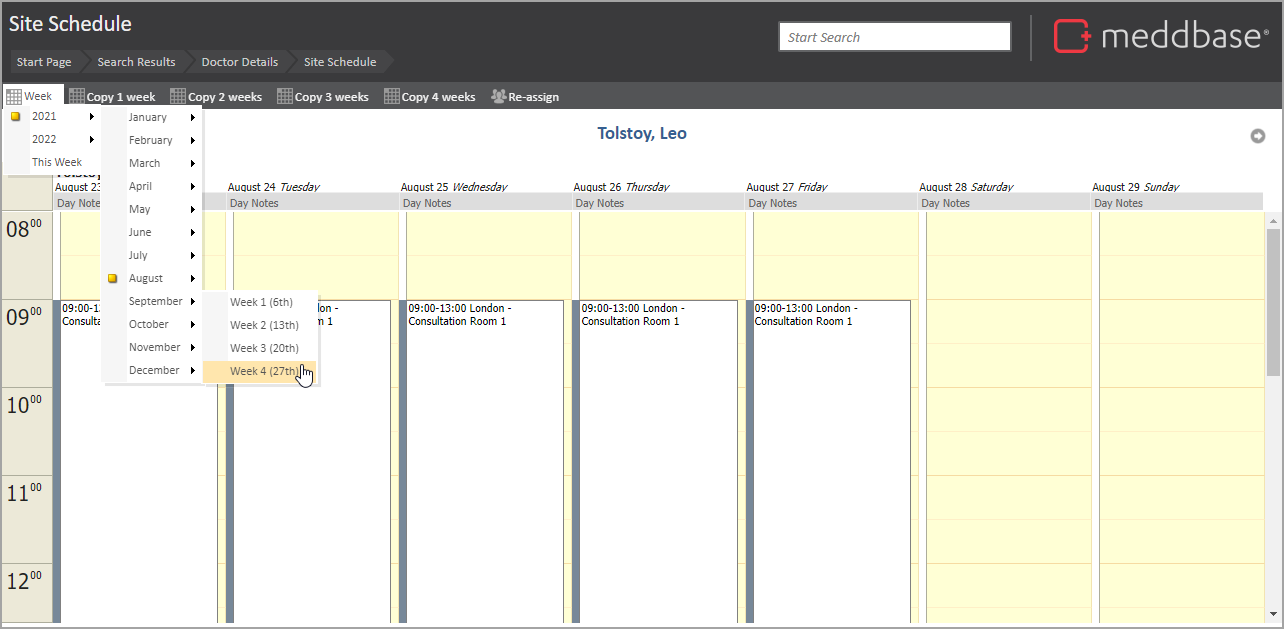
Task: Open Day Notes for August 25 Wednesday
Action: pos(484,203)
